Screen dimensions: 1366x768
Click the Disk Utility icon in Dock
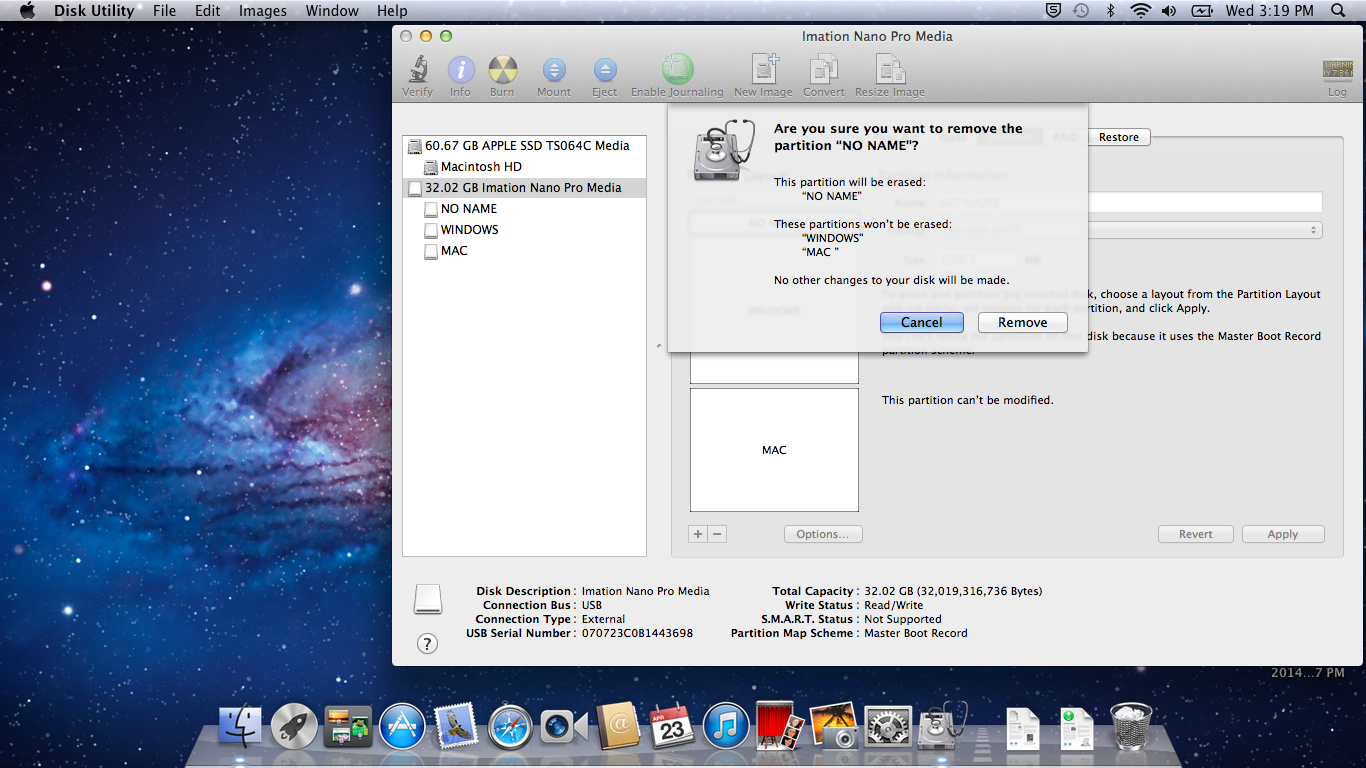pyautogui.click(x=943, y=725)
